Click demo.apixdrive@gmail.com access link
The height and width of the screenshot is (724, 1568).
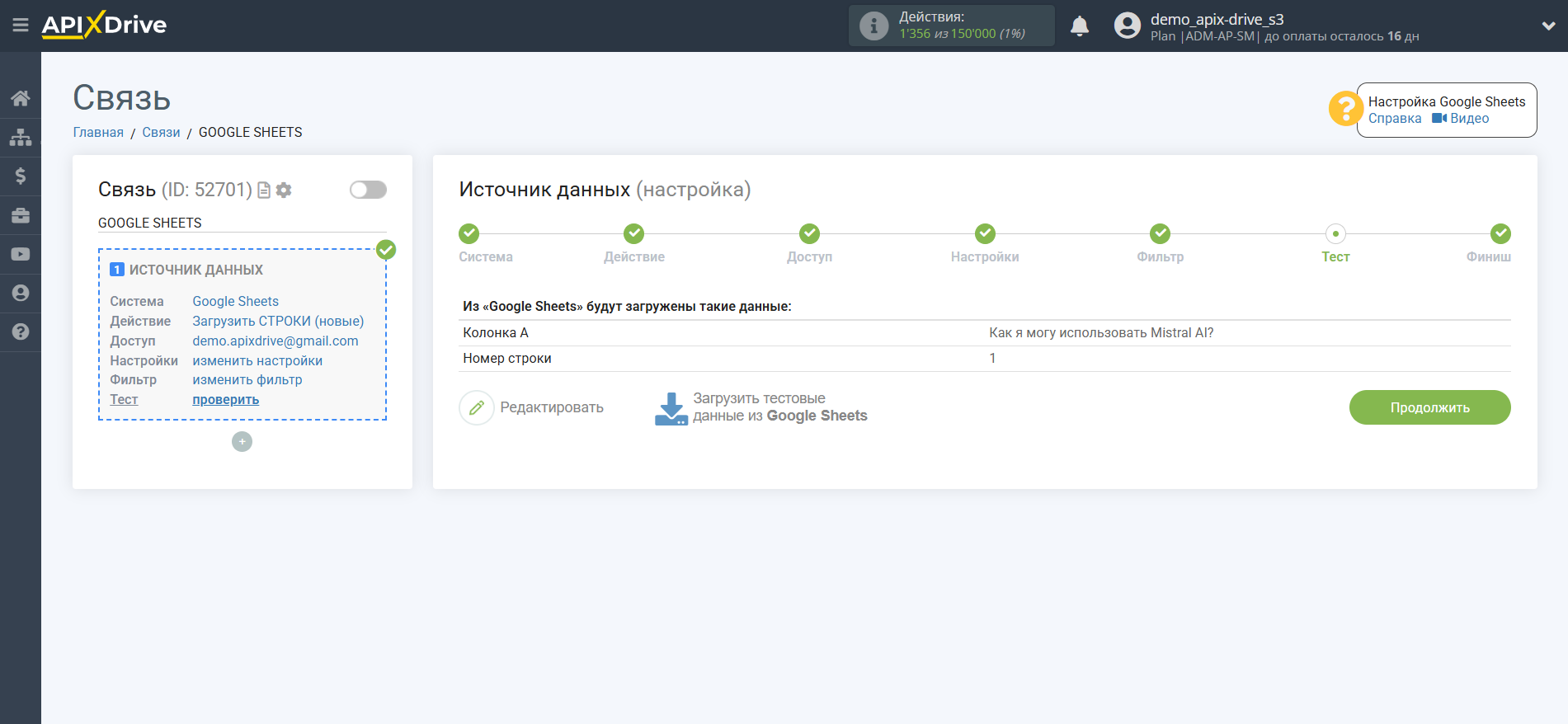(x=275, y=341)
